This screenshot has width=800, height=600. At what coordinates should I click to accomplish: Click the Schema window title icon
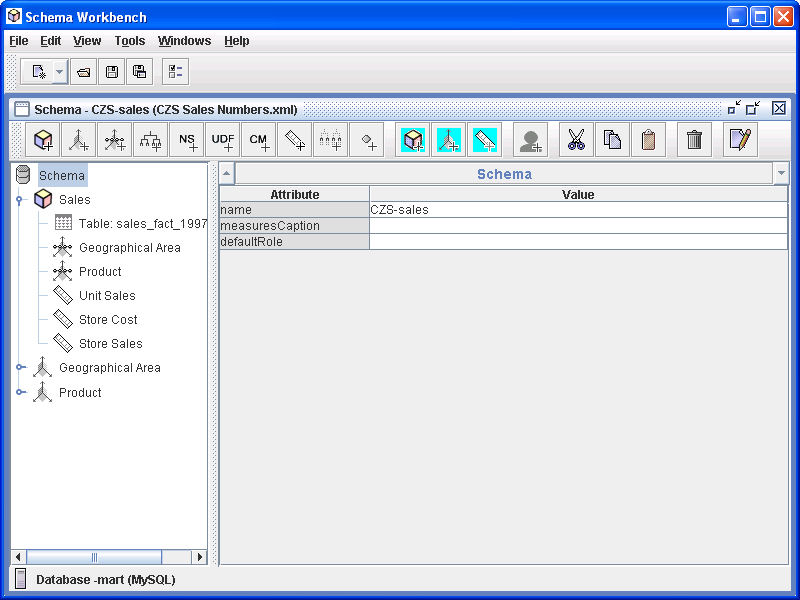pyautogui.click(x=21, y=109)
